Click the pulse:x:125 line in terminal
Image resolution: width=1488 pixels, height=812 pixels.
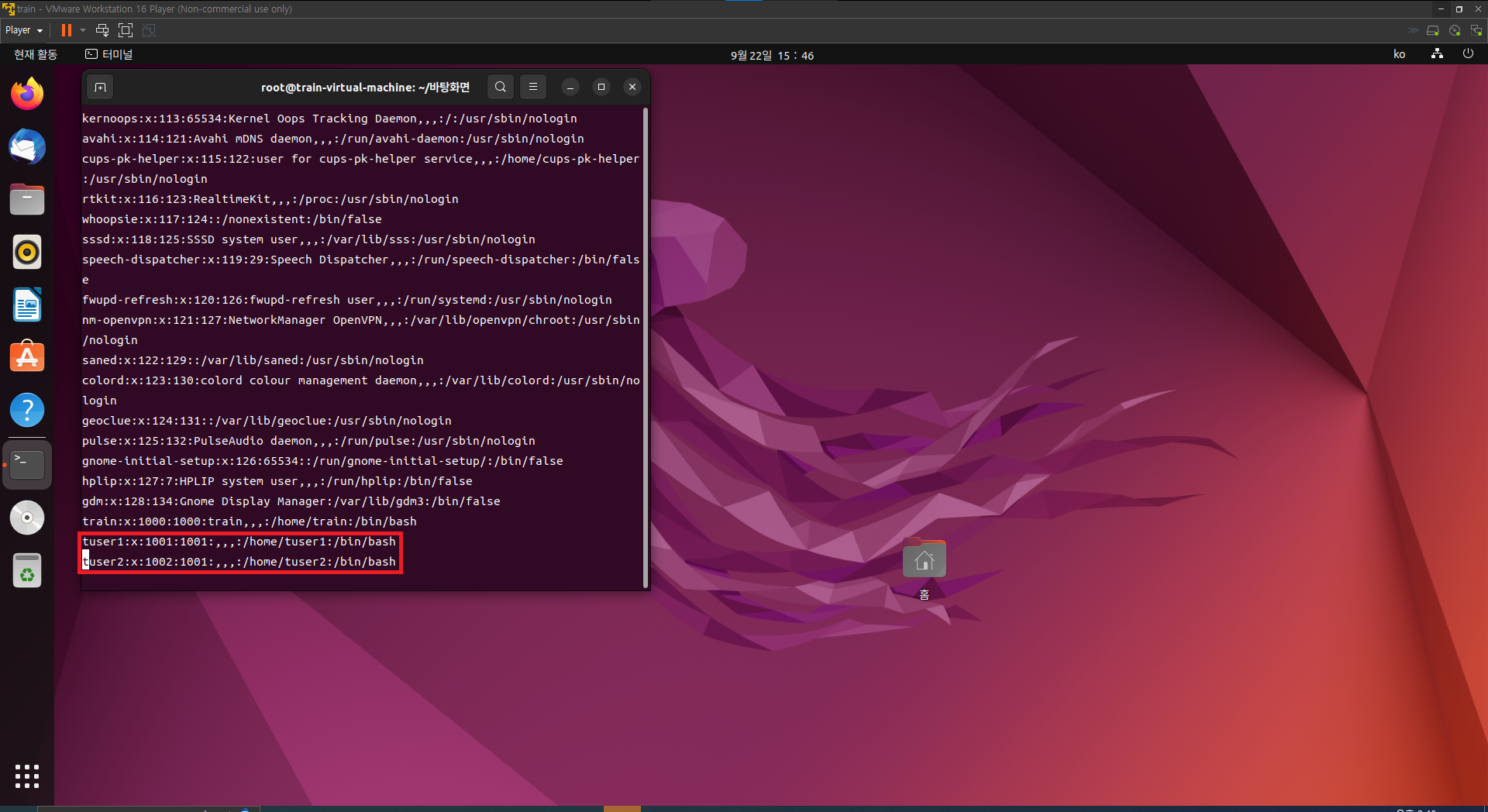click(x=308, y=441)
